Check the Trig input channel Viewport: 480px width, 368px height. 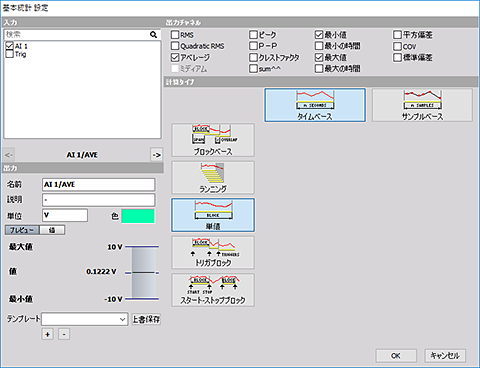click(9, 54)
